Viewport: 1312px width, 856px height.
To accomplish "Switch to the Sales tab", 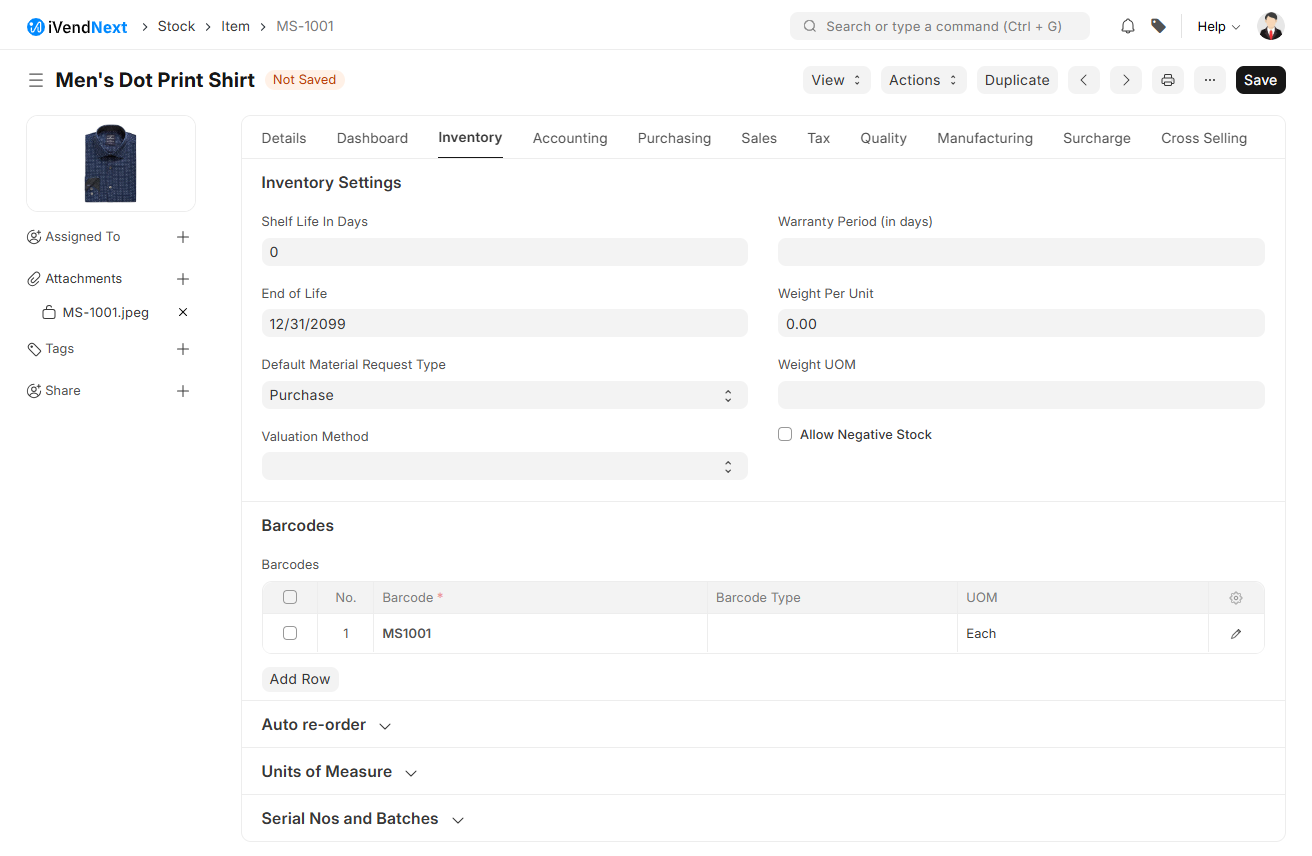I will pyautogui.click(x=759, y=138).
